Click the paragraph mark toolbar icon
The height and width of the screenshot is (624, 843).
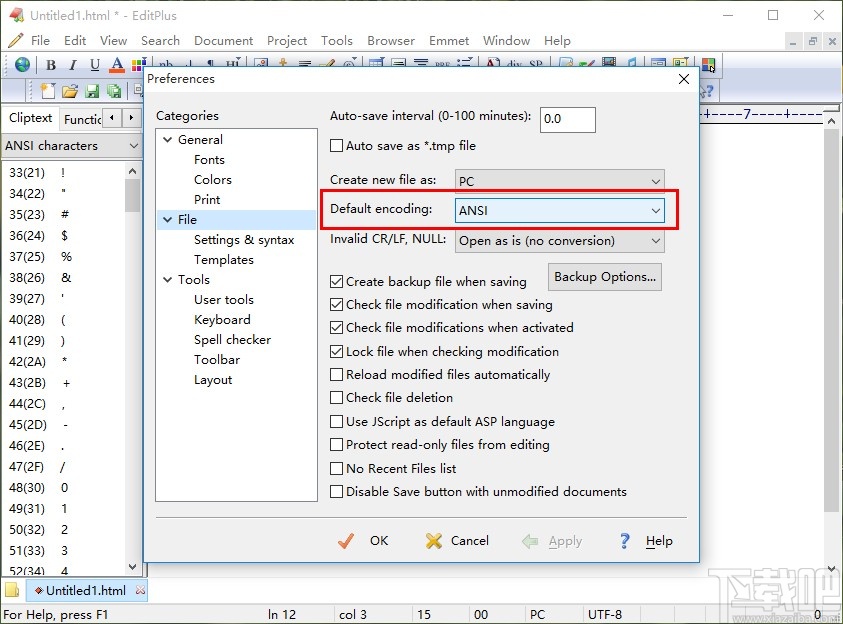click(x=210, y=63)
